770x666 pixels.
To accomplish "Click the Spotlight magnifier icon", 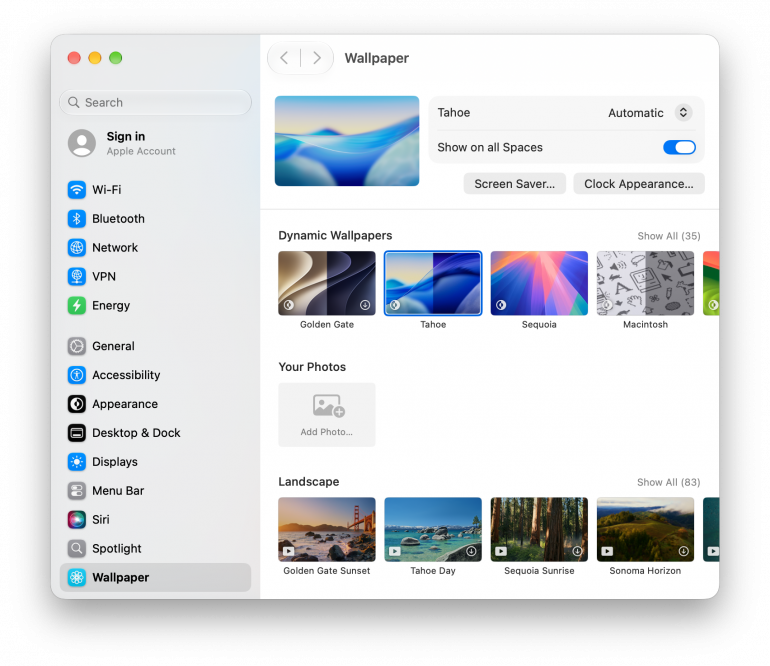I will 77,549.
